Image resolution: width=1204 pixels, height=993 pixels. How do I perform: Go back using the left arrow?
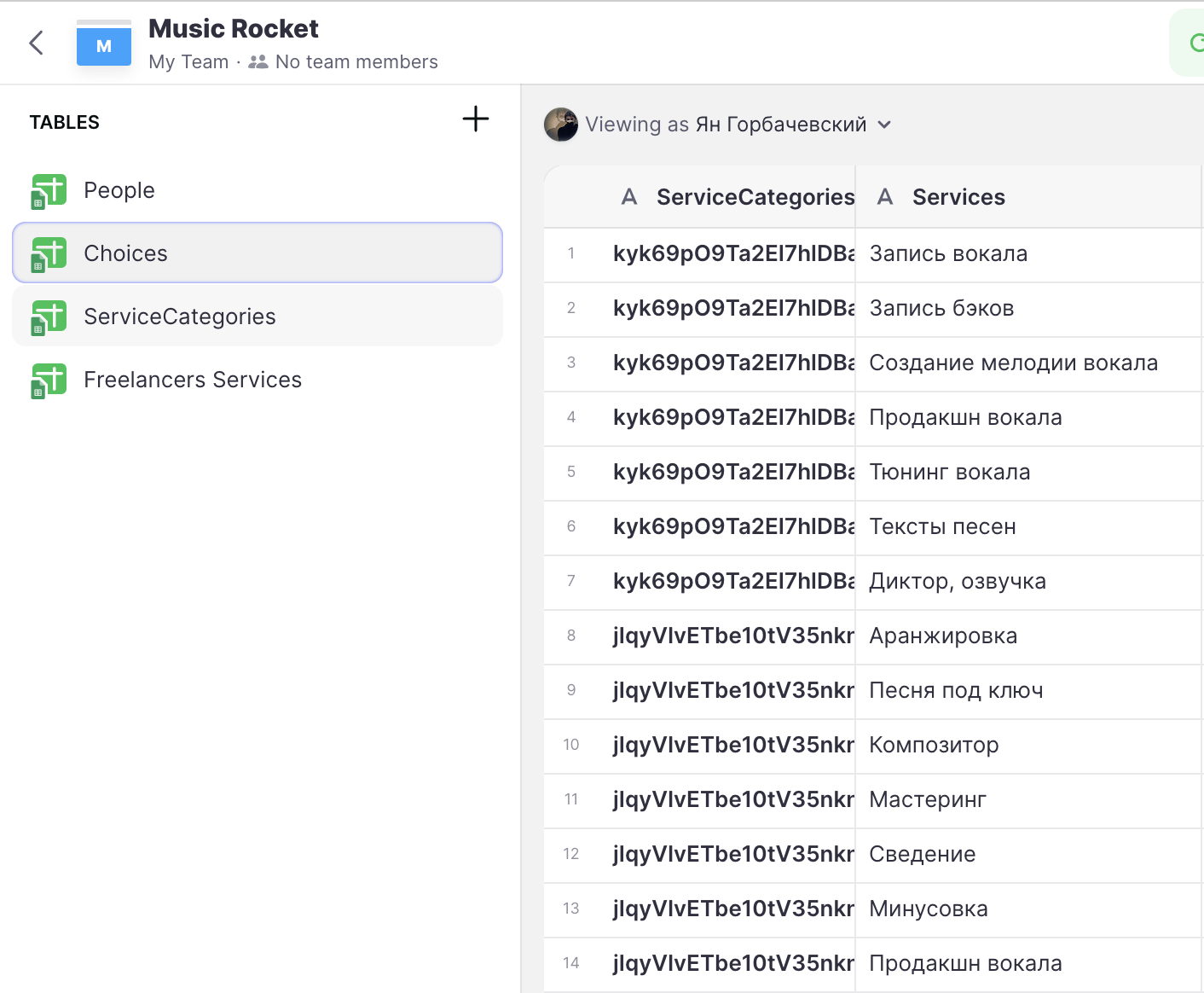point(36,43)
